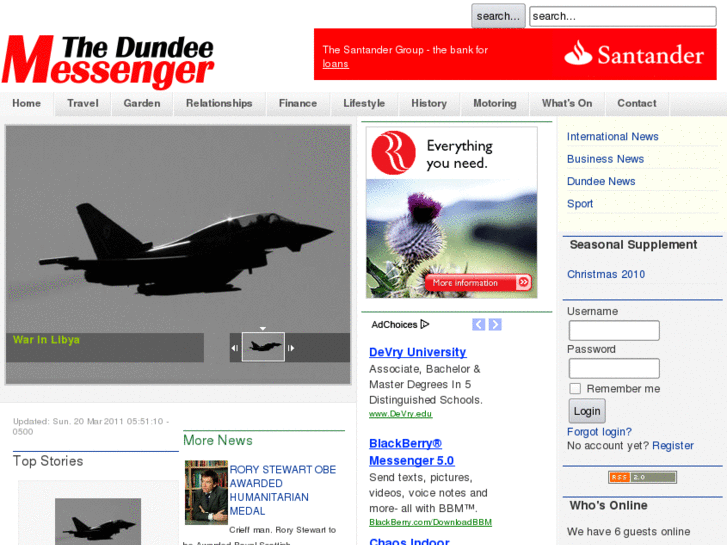Open International News link
This screenshot has width=727, height=545.
point(612,136)
